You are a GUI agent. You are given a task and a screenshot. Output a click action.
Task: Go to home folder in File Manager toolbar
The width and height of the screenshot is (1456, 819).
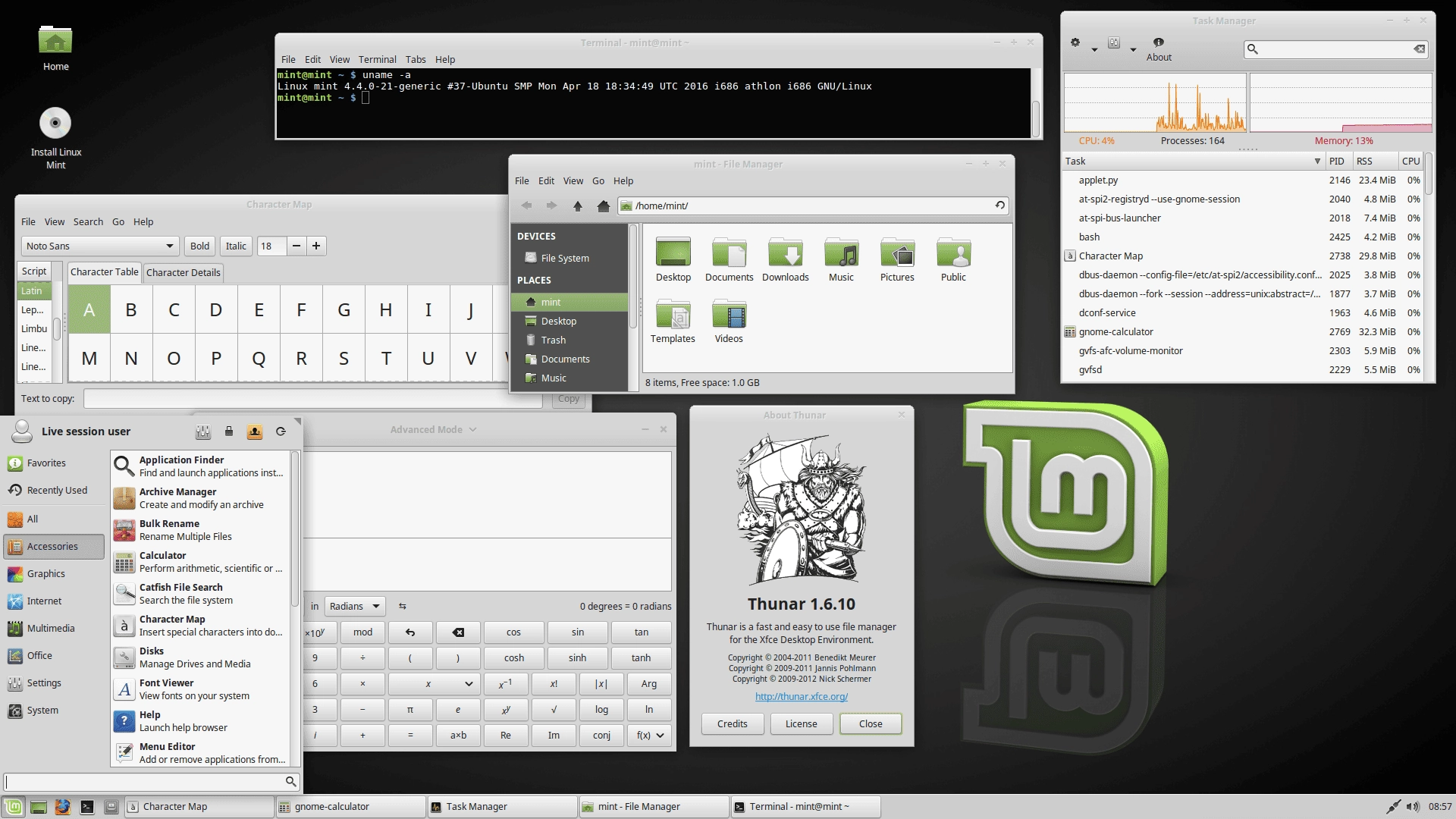[603, 206]
